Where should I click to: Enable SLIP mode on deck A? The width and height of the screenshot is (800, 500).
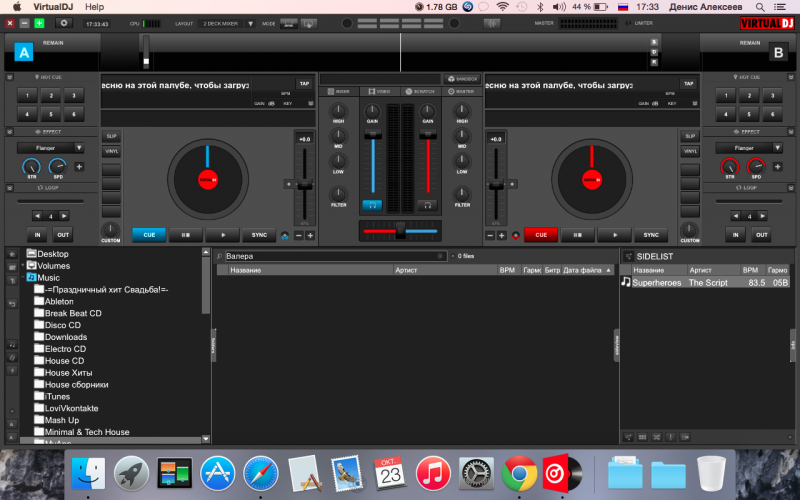(111, 136)
